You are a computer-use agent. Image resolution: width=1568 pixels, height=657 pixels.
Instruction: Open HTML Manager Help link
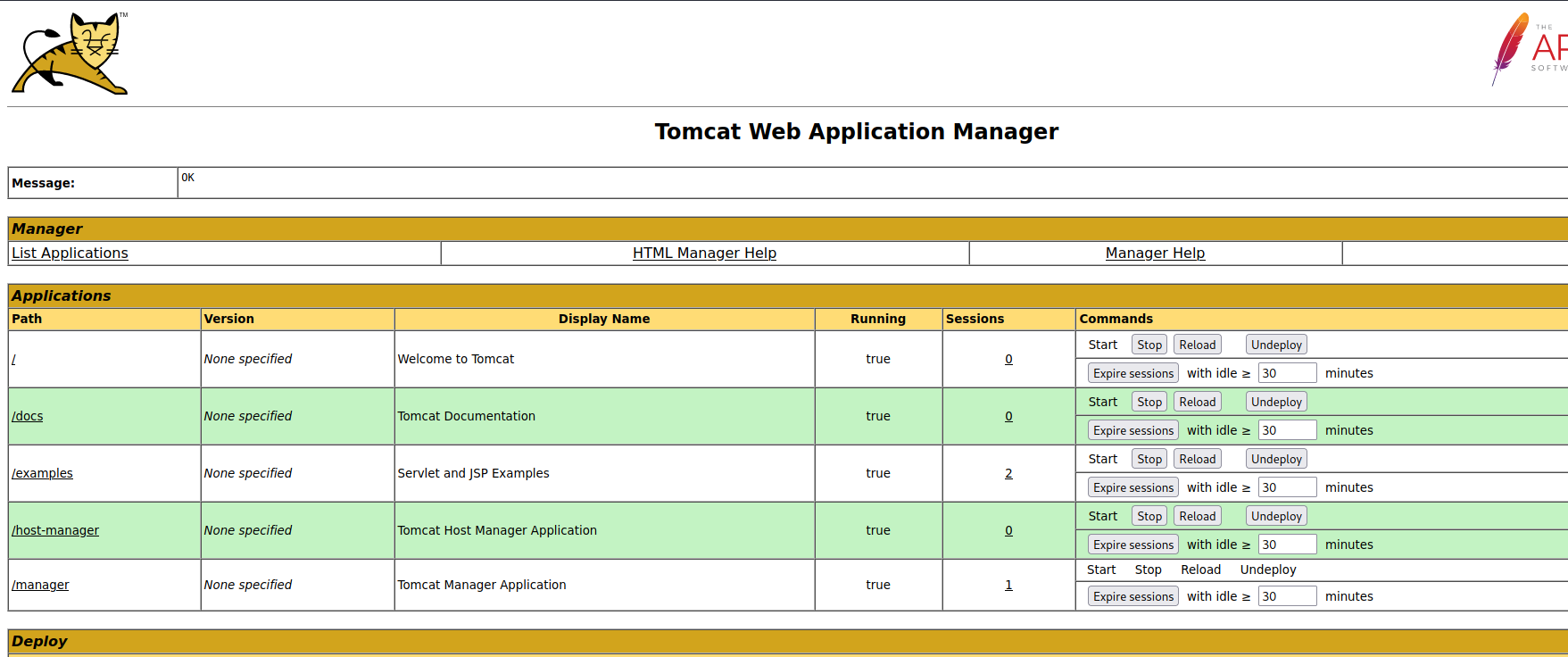pyautogui.click(x=704, y=254)
